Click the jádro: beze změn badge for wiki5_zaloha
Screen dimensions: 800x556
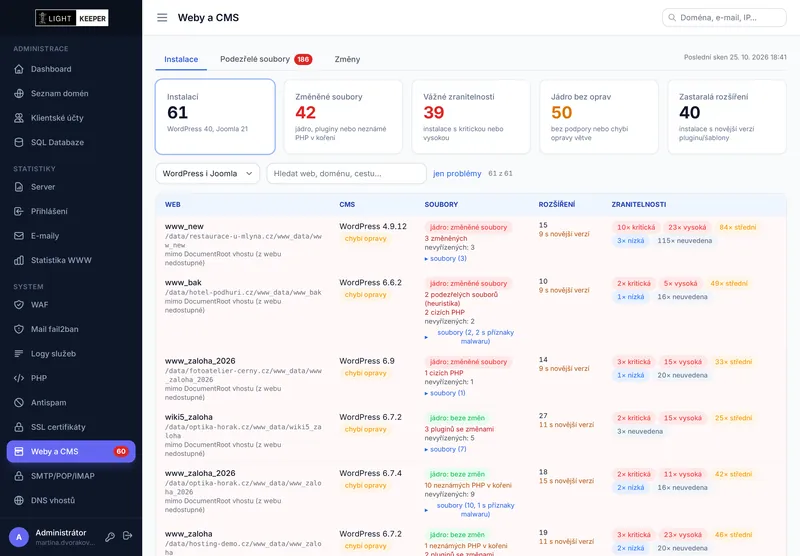[457, 418]
